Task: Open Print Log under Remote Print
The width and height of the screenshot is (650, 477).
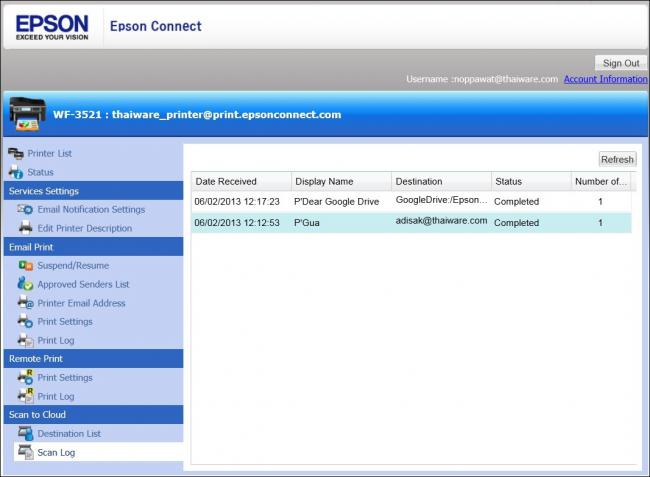Action: [56, 396]
